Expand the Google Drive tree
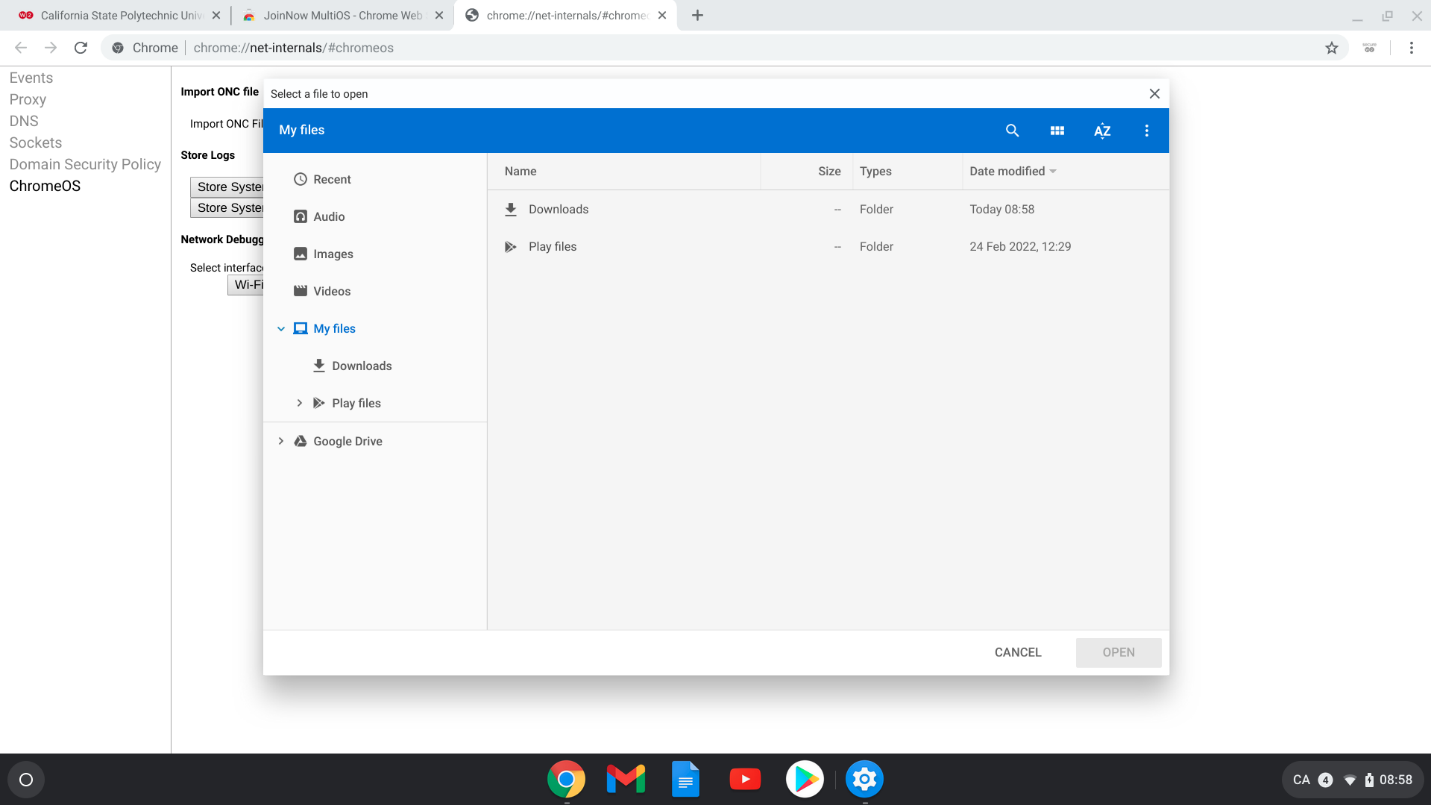 [279, 440]
